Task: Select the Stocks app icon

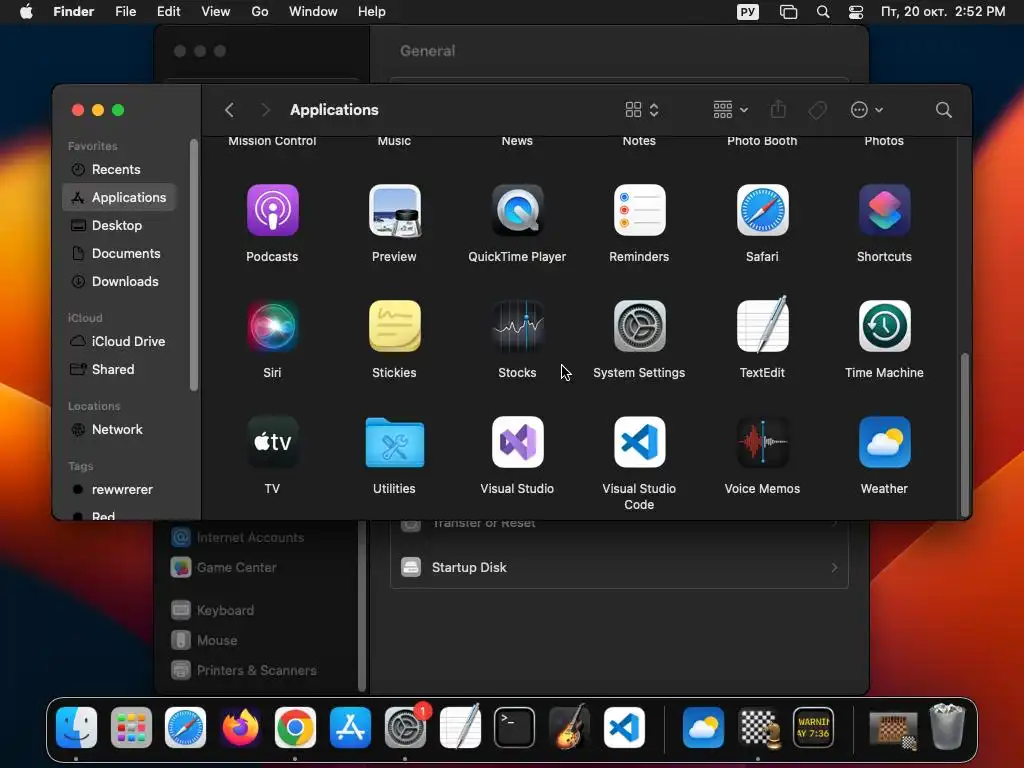Action: pos(517,326)
